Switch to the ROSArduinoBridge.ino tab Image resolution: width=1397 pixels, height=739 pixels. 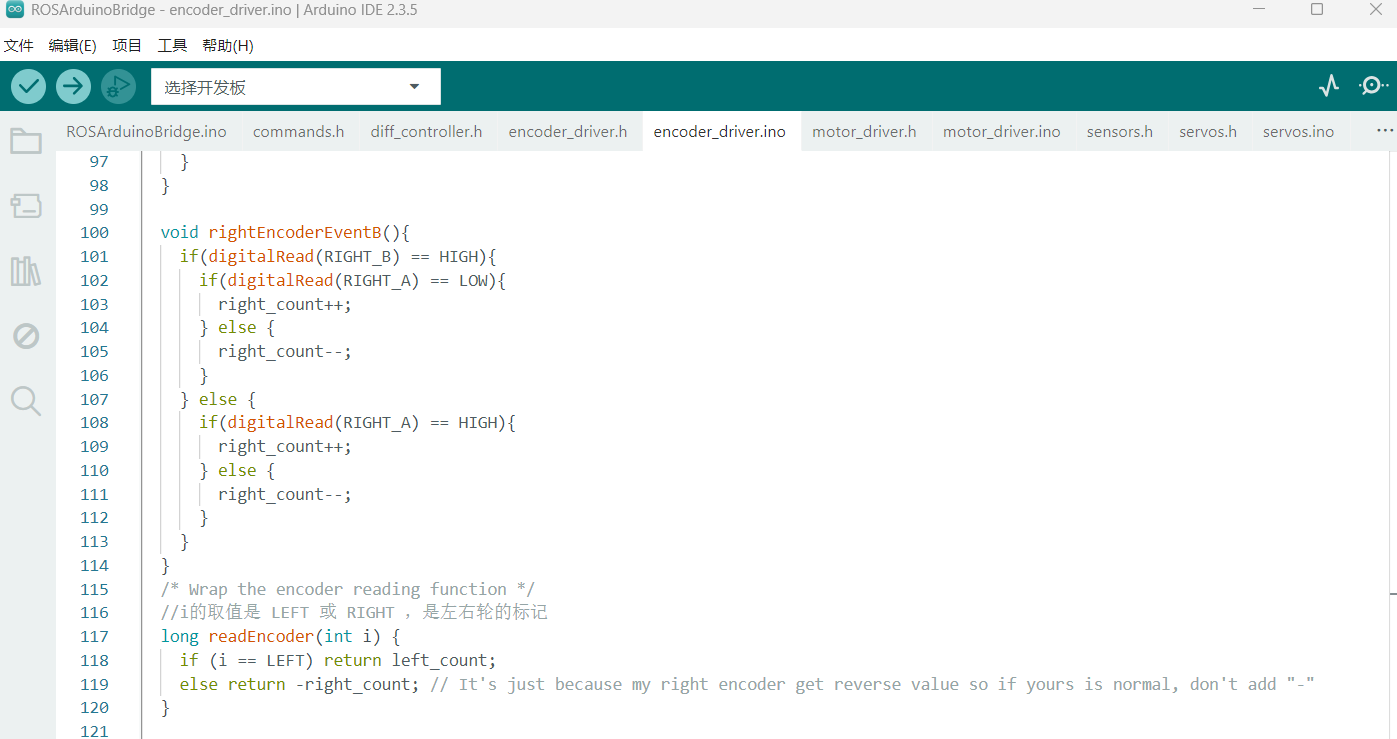point(146,132)
